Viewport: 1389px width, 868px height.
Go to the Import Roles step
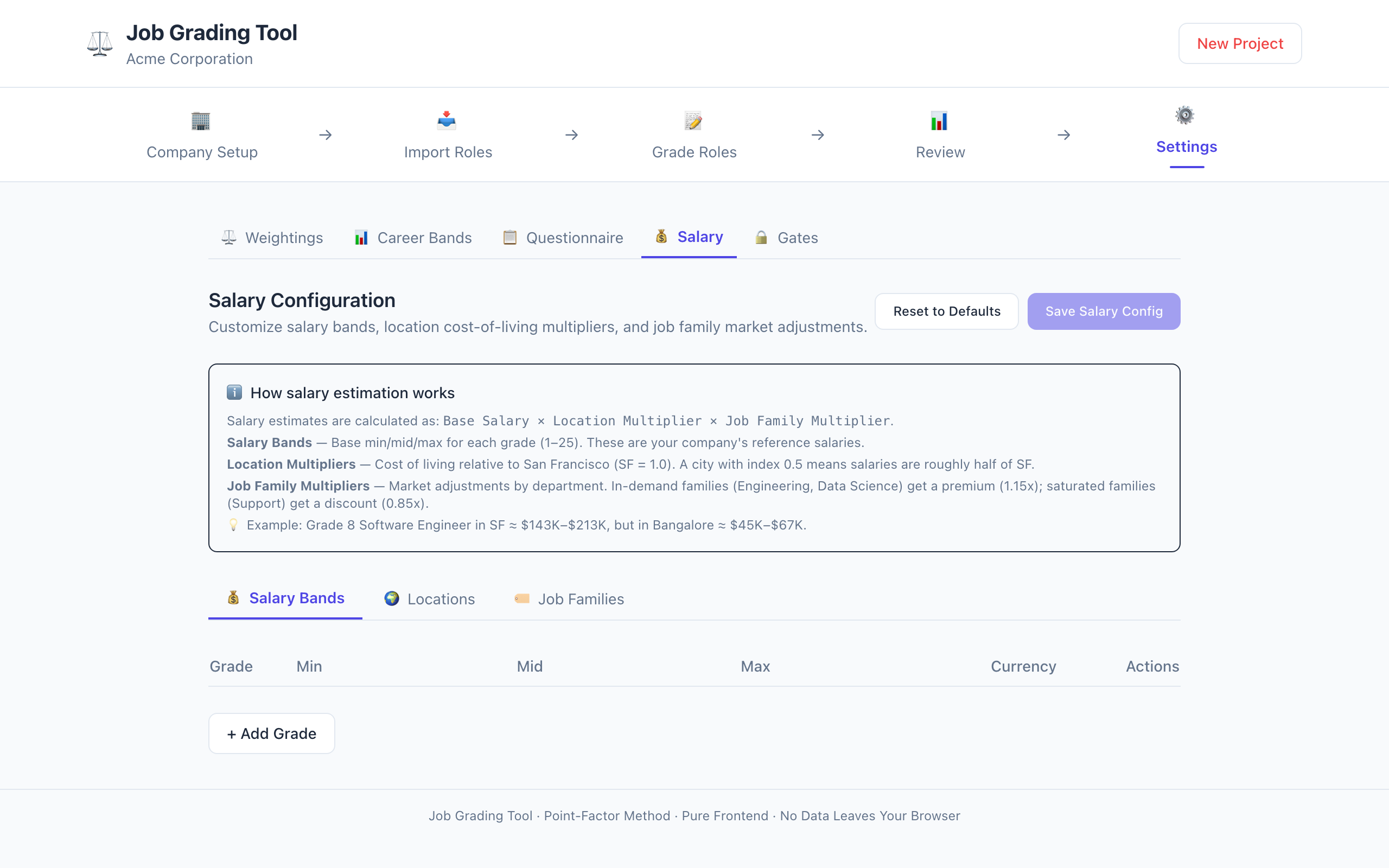[448, 135]
